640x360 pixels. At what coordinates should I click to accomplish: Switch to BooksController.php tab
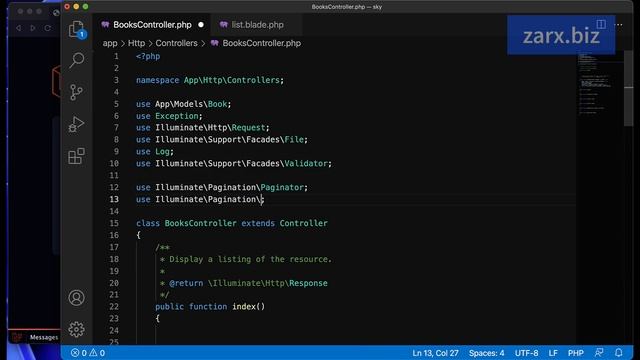pyautogui.click(x=152, y=25)
